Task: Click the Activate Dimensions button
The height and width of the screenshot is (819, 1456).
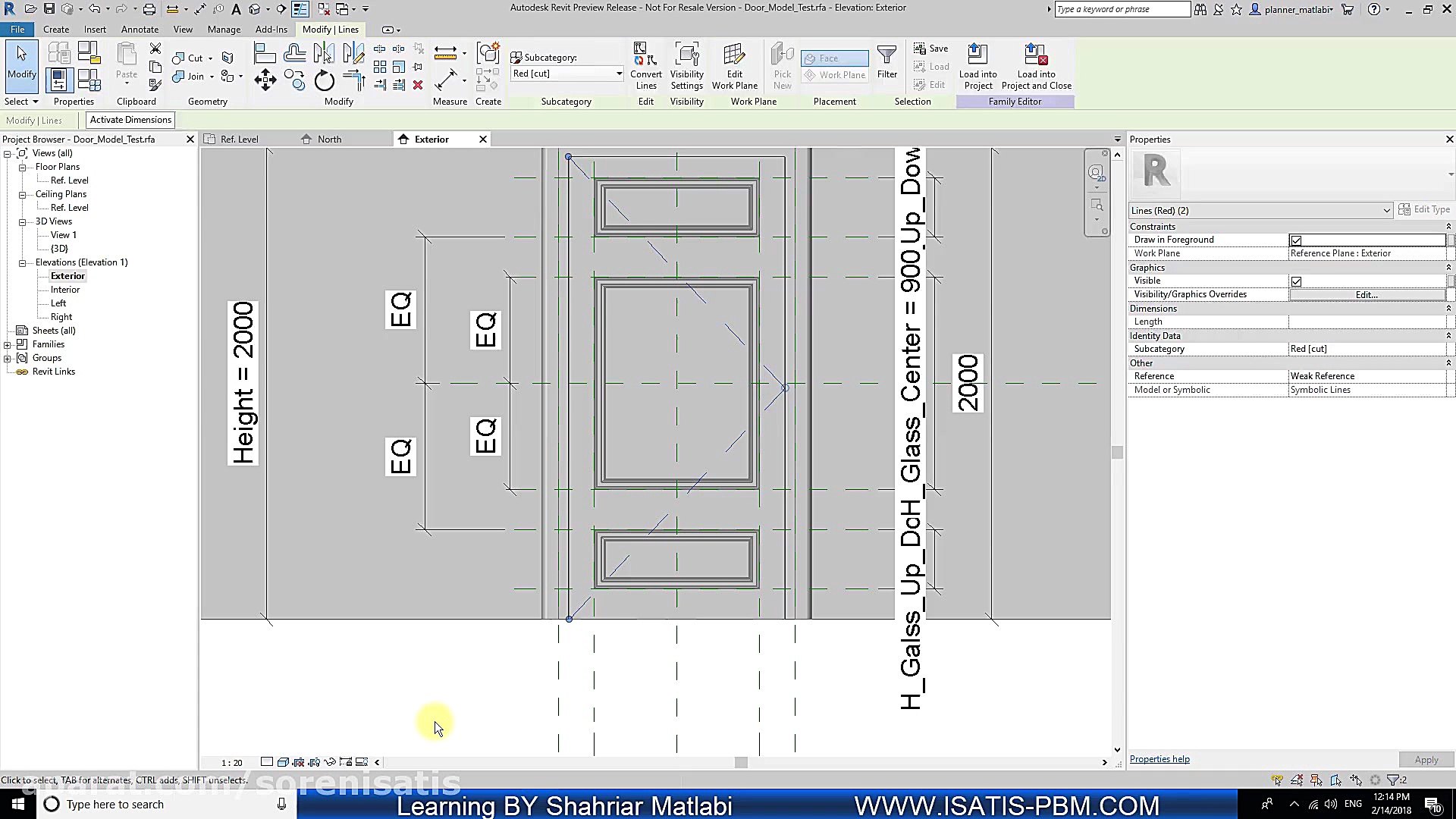Action: tap(130, 120)
